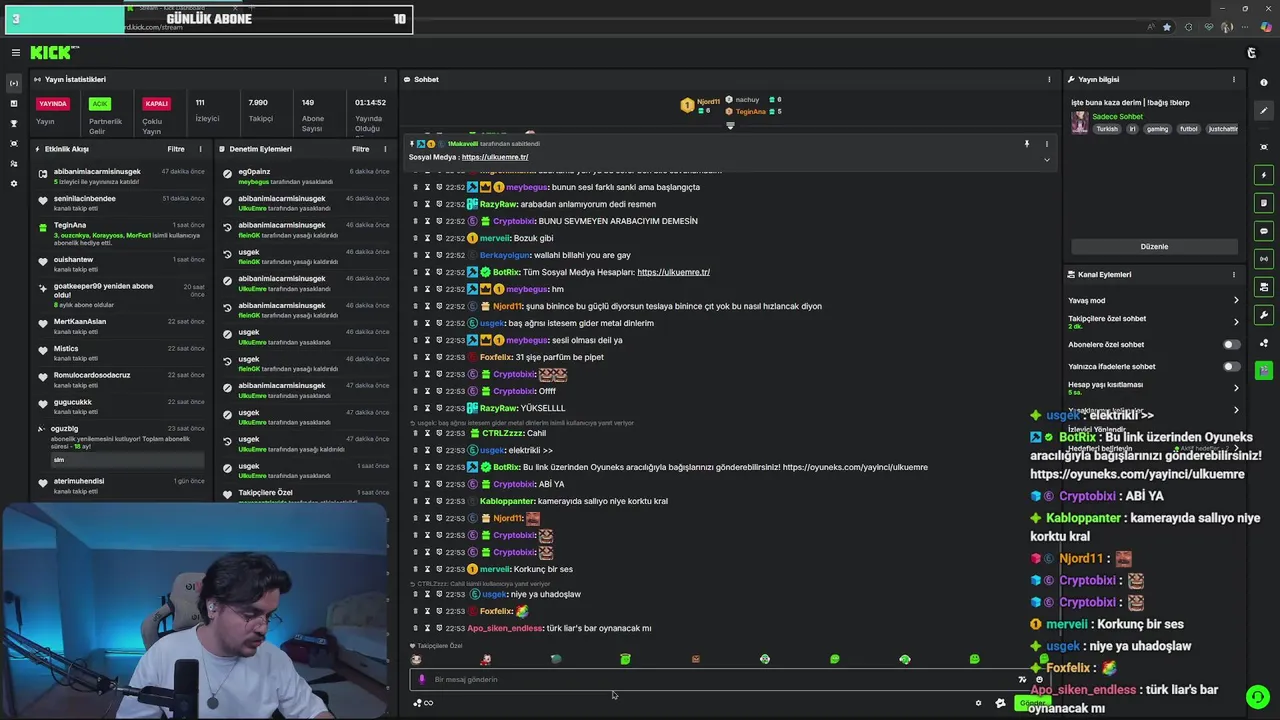
Task: Open the gear settings icon in left sidebar
Action: tap(14, 183)
